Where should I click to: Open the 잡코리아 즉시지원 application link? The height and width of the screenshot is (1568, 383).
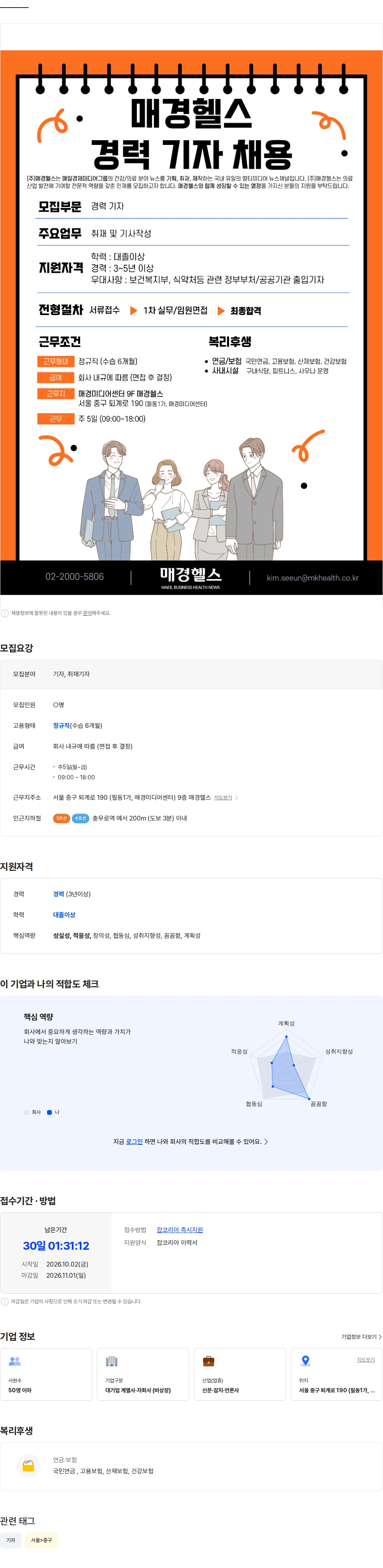(x=180, y=1229)
